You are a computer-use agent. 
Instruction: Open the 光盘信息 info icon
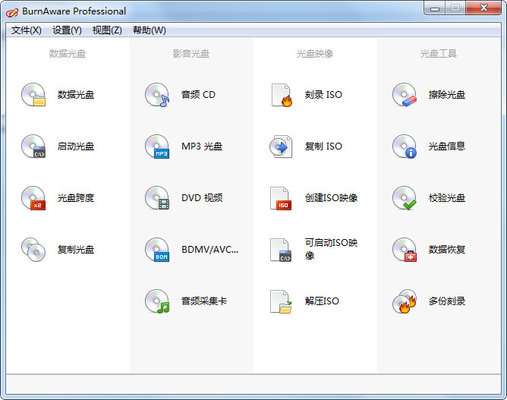pos(405,146)
